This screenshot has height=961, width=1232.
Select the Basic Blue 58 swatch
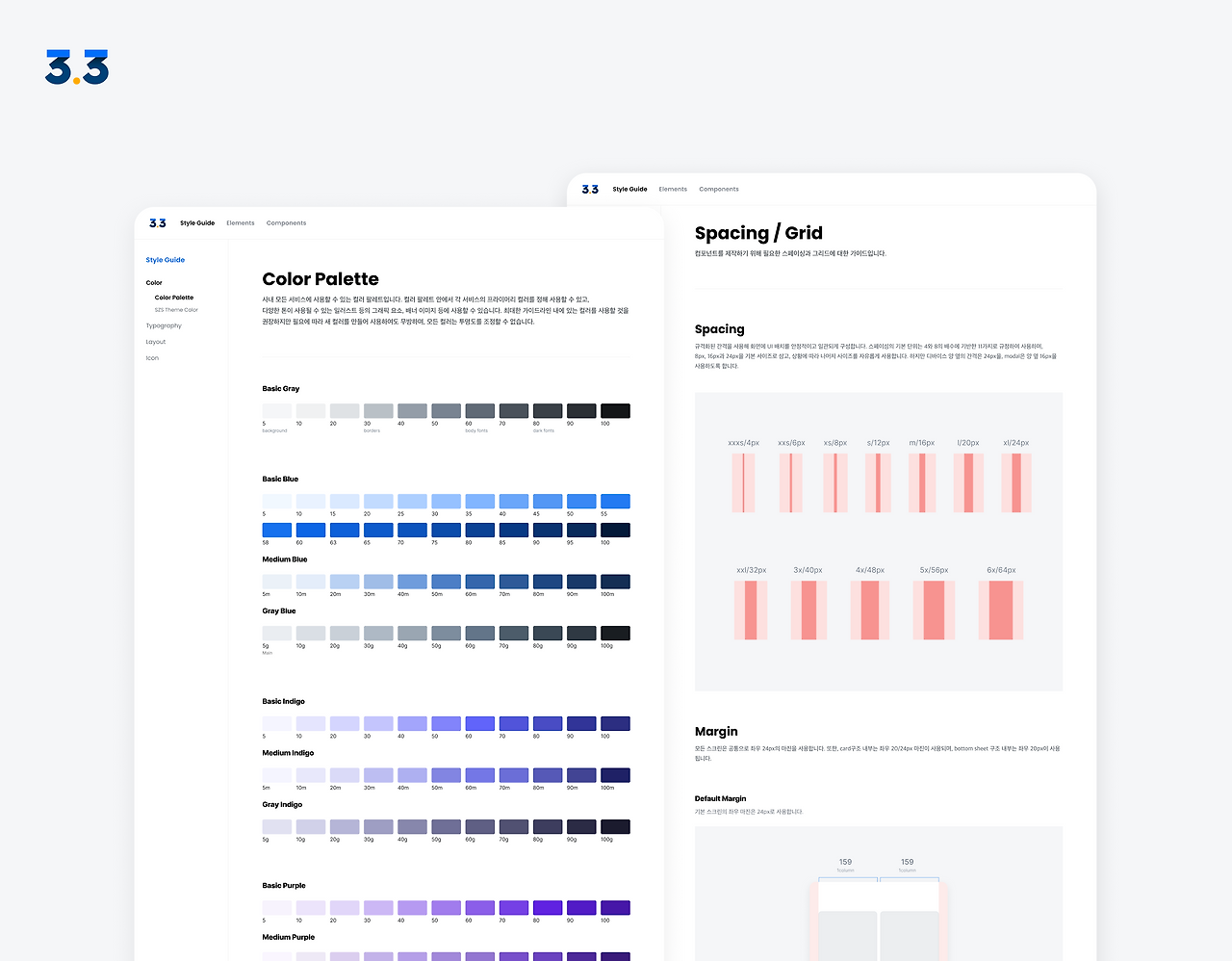(277, 531)
